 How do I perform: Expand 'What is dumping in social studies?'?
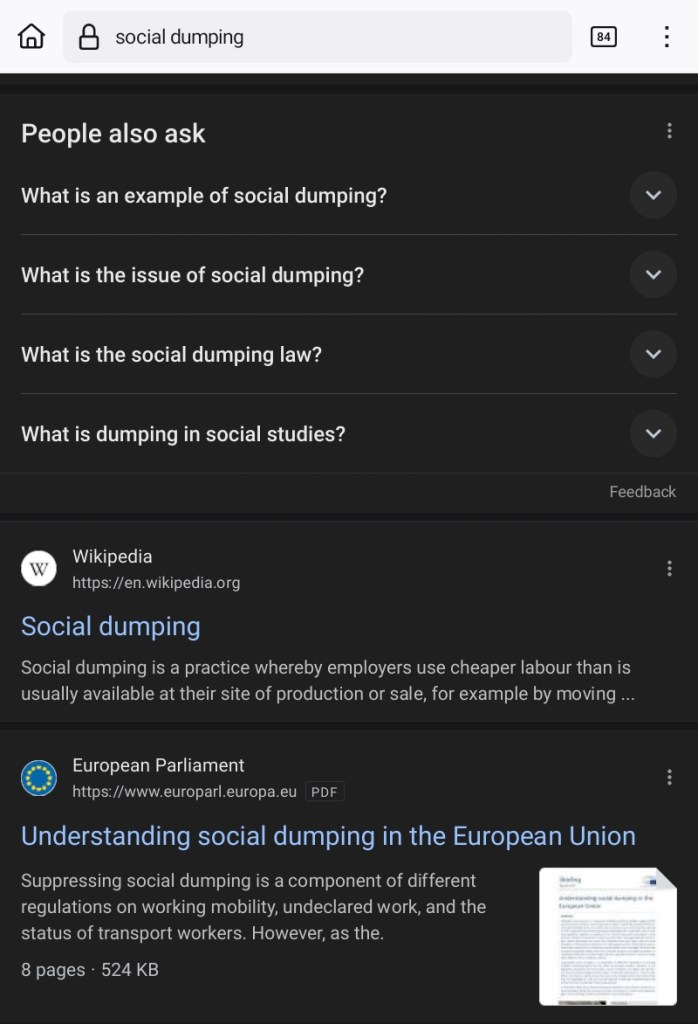653,434
